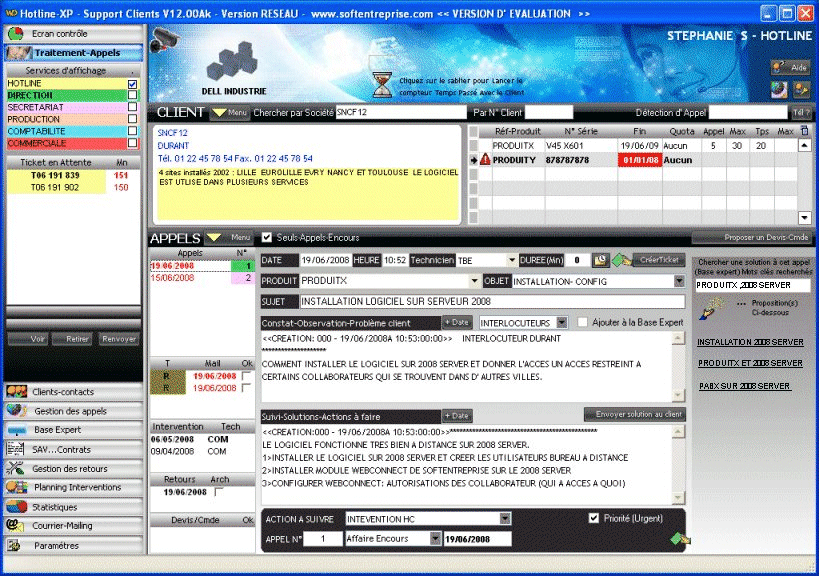This screenshot has height=576, width=819.
Task: Click the green arrows icon near Priorité
Action: pyautogui.click(x=680, y=540)
